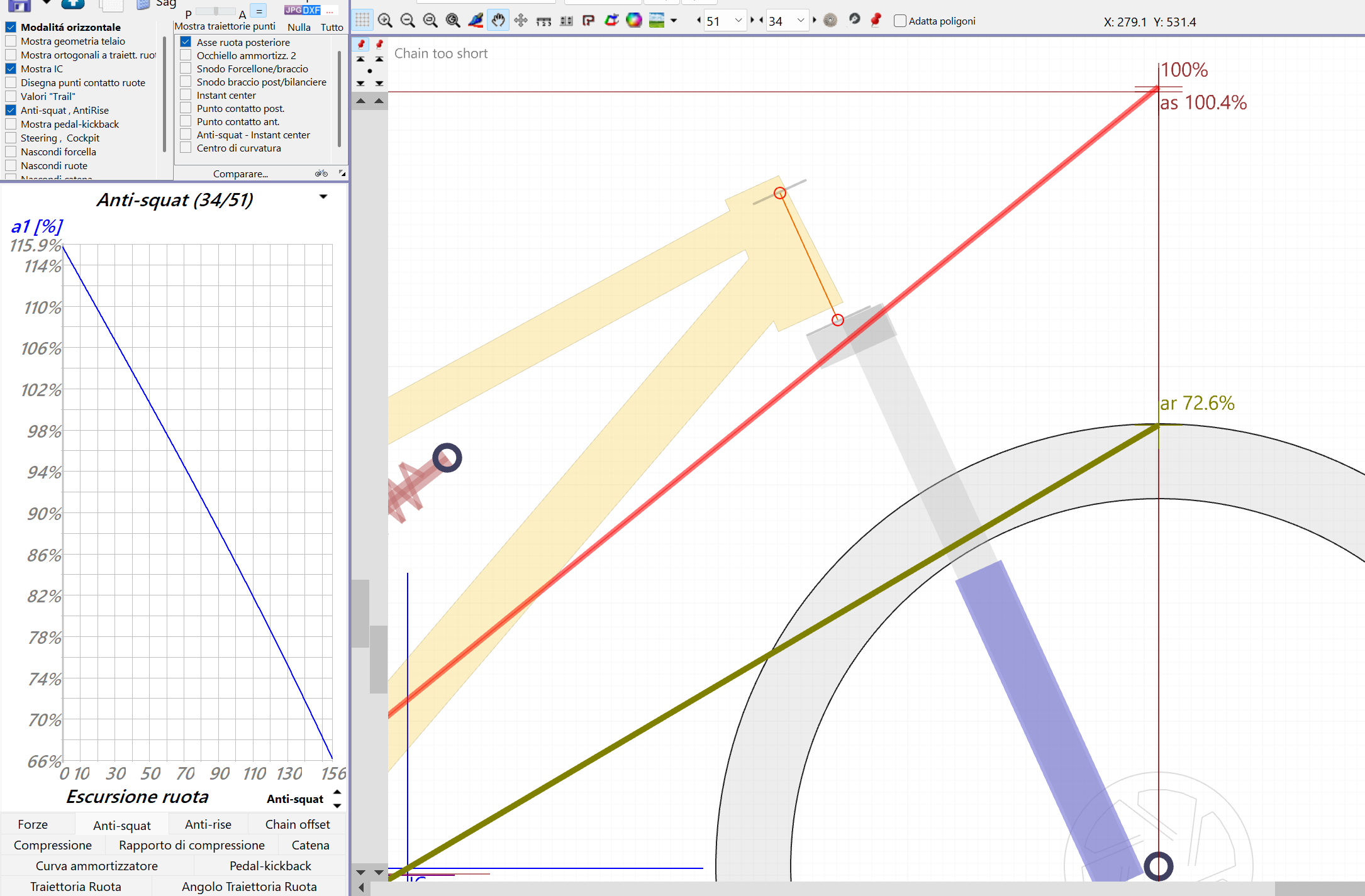Image resolution: width=1365 pixels, height=896 pixels.
Task: Click the rotate-reset icon near the pushpin
Action: pyautogui.click(x=854, y=19)
